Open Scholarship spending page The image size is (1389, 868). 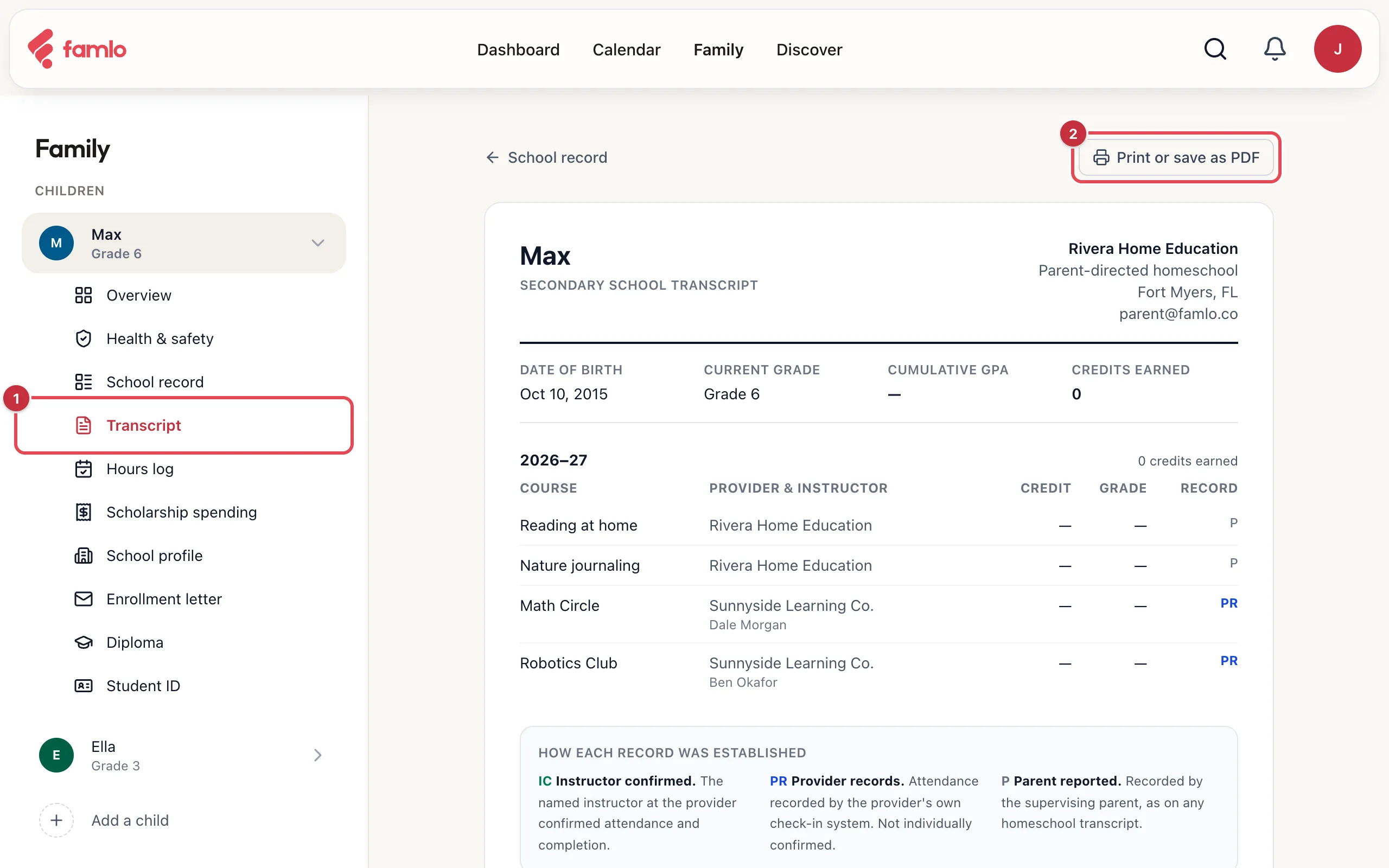181,512
